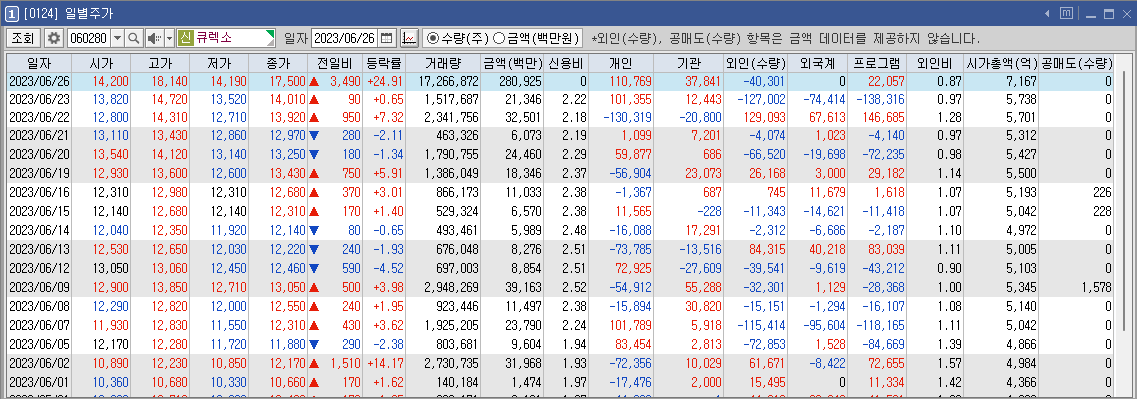Click the 프로그램 column header

coord(877,63)
